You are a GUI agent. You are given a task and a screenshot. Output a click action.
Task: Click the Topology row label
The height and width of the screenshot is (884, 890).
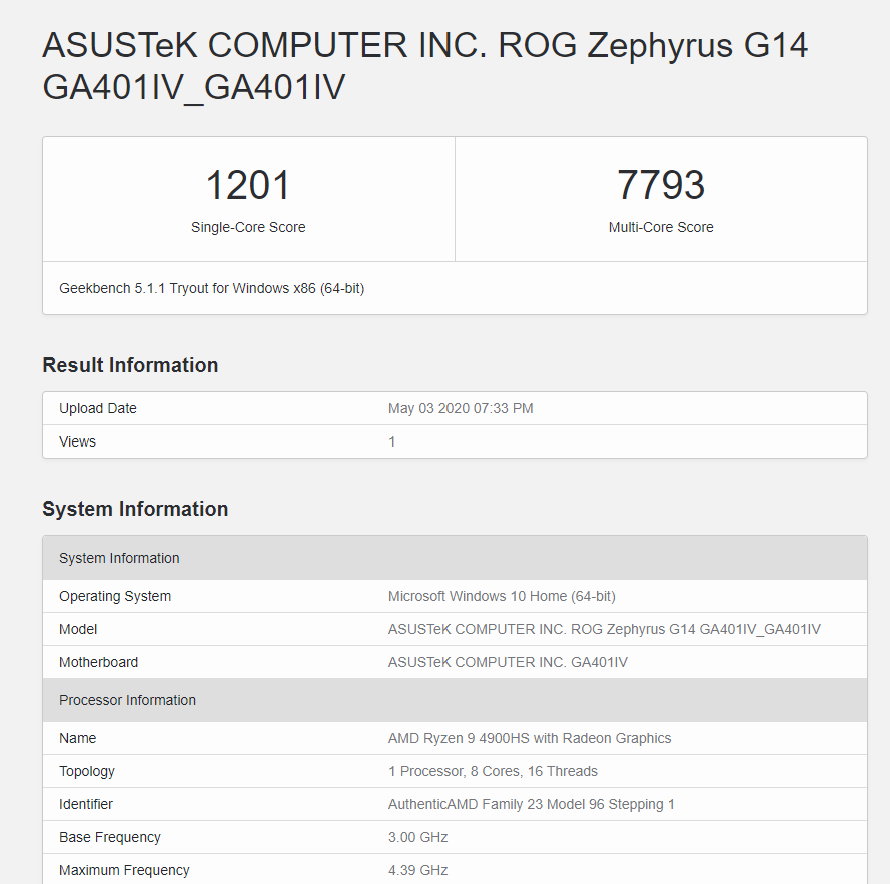click(x=87, y=772)
